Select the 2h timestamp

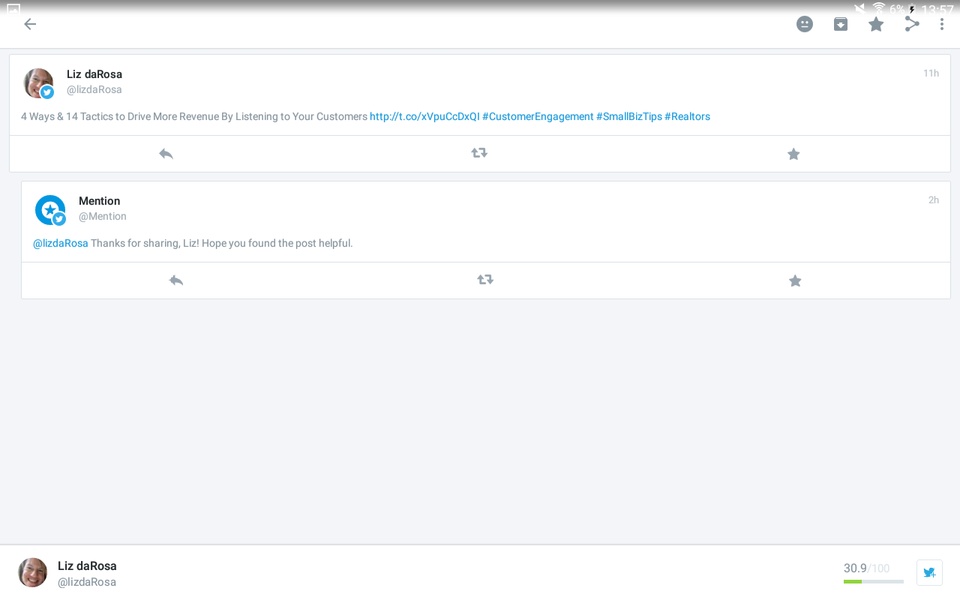coord(933,200)
